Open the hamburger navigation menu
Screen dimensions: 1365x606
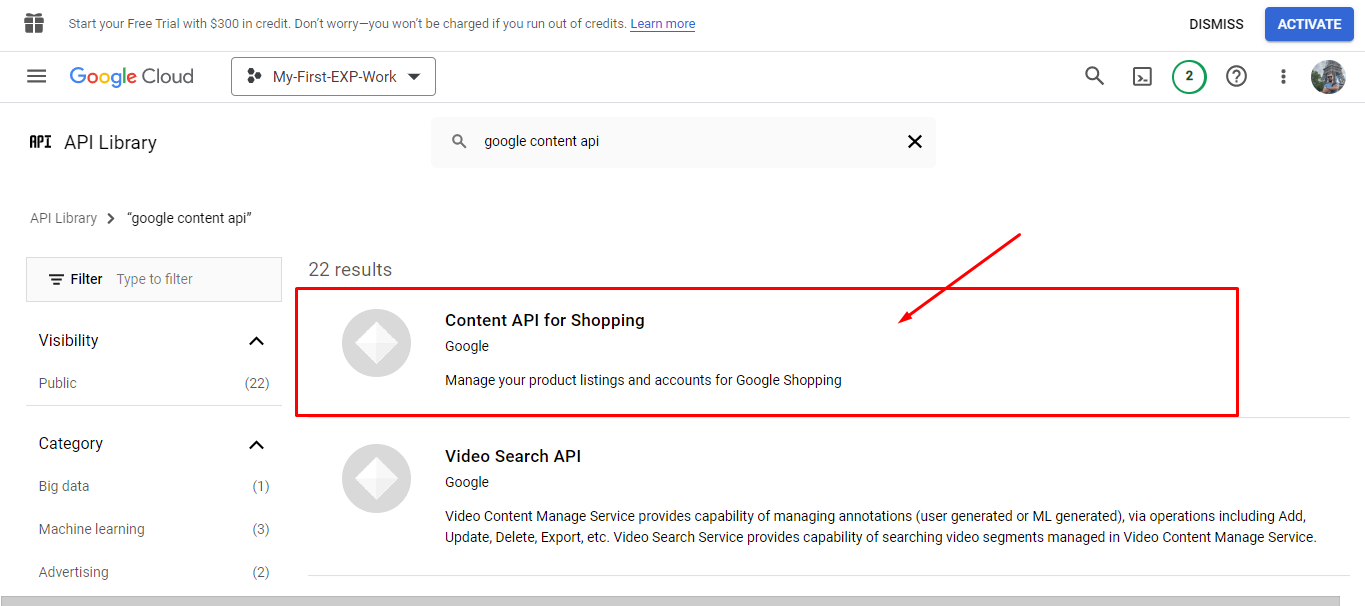[37, 76]
